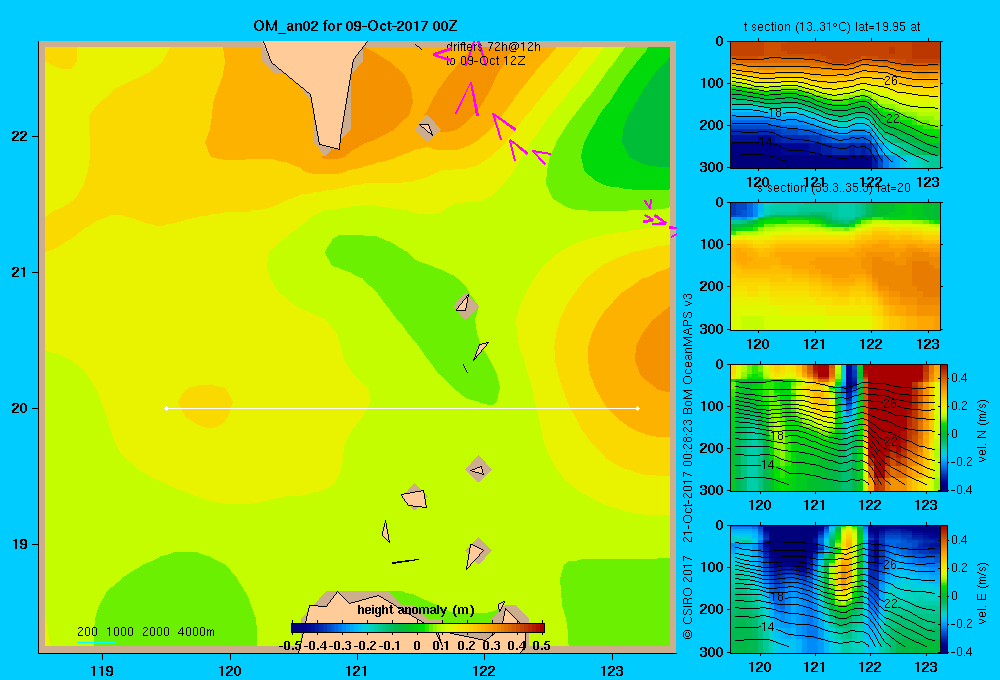This screenshot has height=680, width=1000.
Task: Open the eastward velocity section panel
Action: click(x=835, y=589)
